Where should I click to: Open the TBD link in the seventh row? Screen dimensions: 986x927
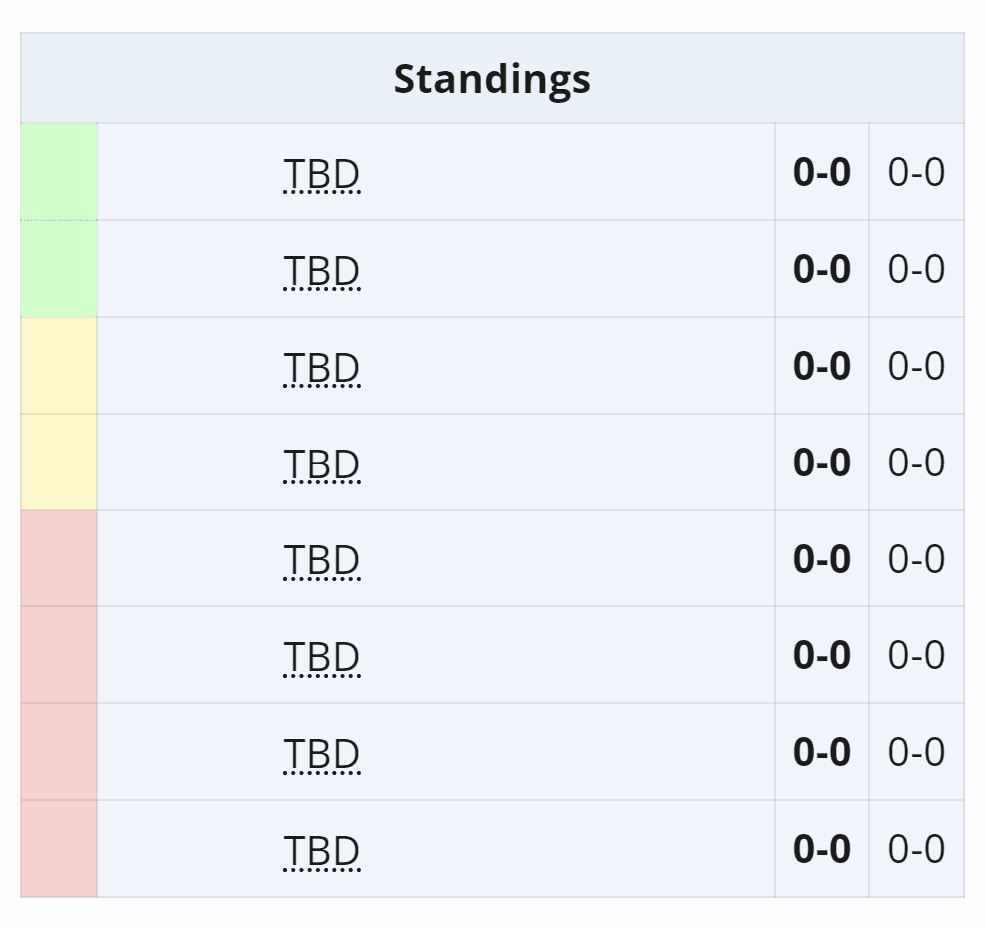(322, 752)
